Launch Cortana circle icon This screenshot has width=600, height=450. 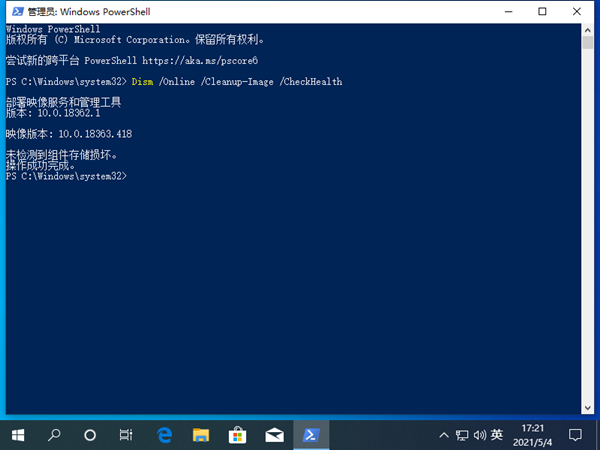[90, 435]
